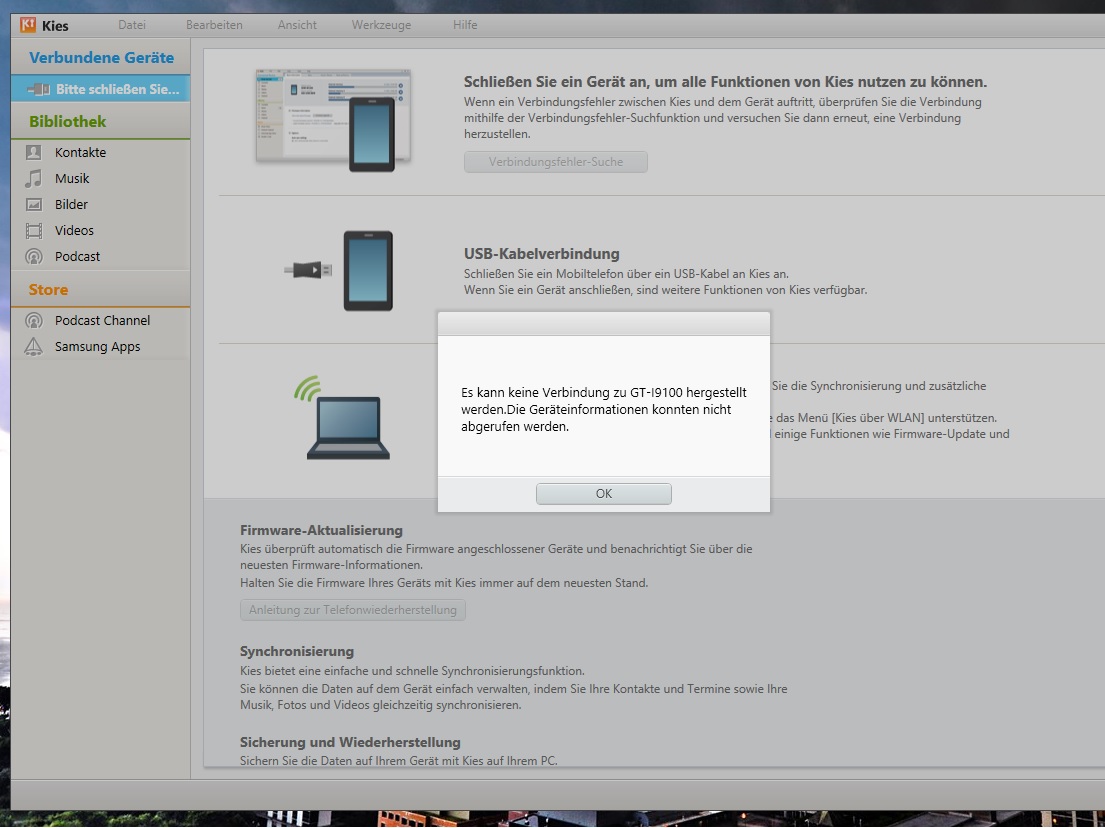Click the Podcast icon under Bibliothek
Screen dimensions: 1105x828
pos(34,257)
